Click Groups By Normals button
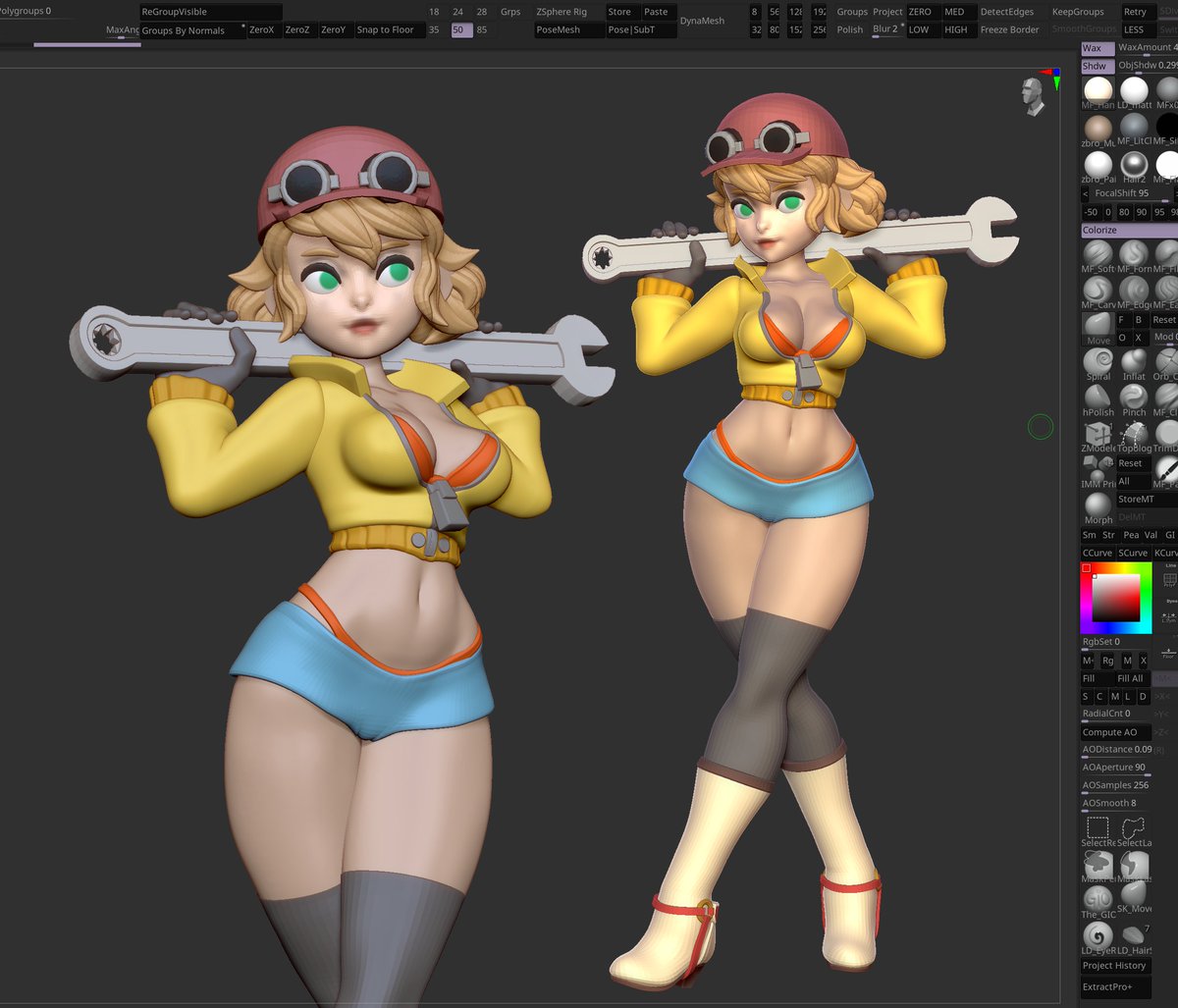1178x1008 pixels. tap(192, 30)
